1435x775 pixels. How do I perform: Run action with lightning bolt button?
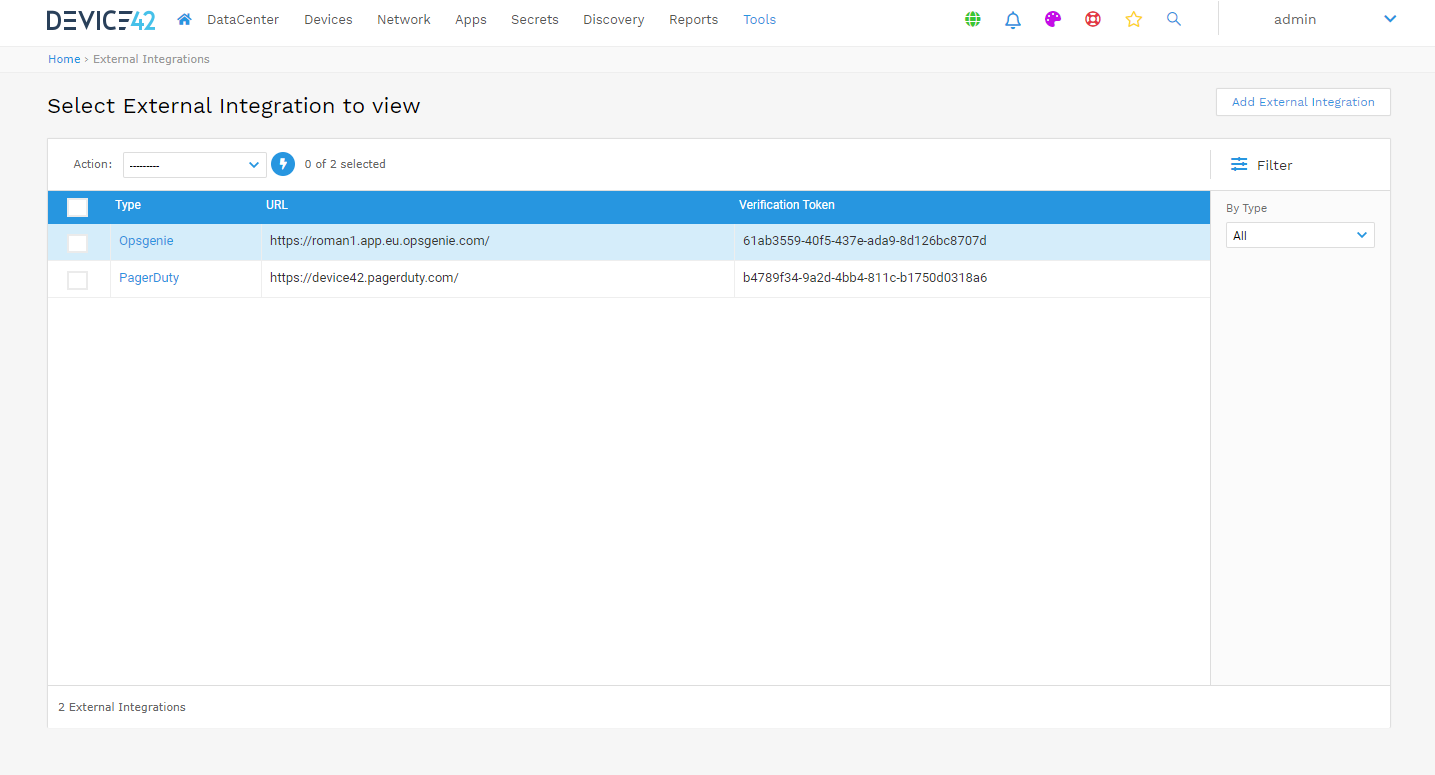pyautogui.click(x=283, y=164)
